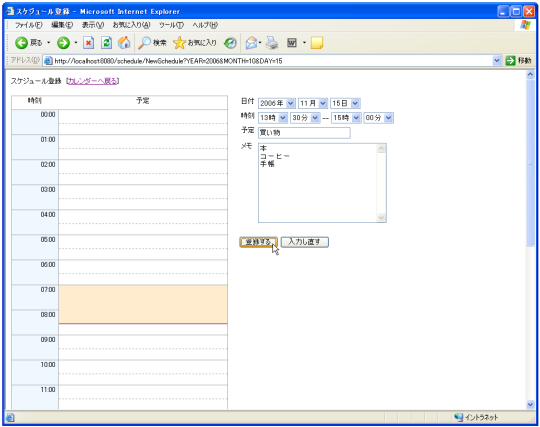This screenshot has height=427, width=540.
Task: Follow the カレンダーへ戻る link
Action: [93, 81]
